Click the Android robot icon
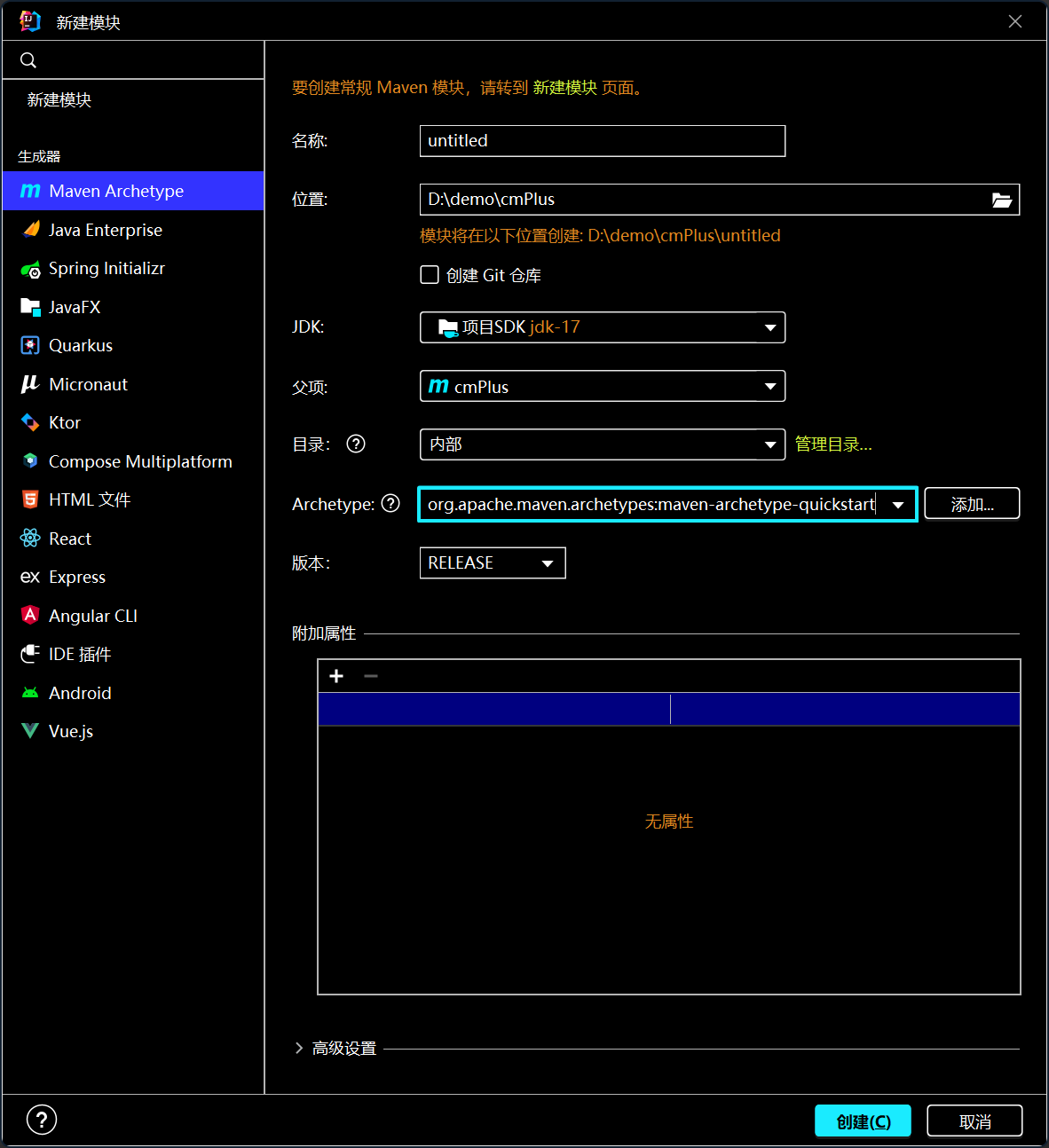Image resolution: width=1049 pixels, height=1148 pixels. [x=30, y=693]
